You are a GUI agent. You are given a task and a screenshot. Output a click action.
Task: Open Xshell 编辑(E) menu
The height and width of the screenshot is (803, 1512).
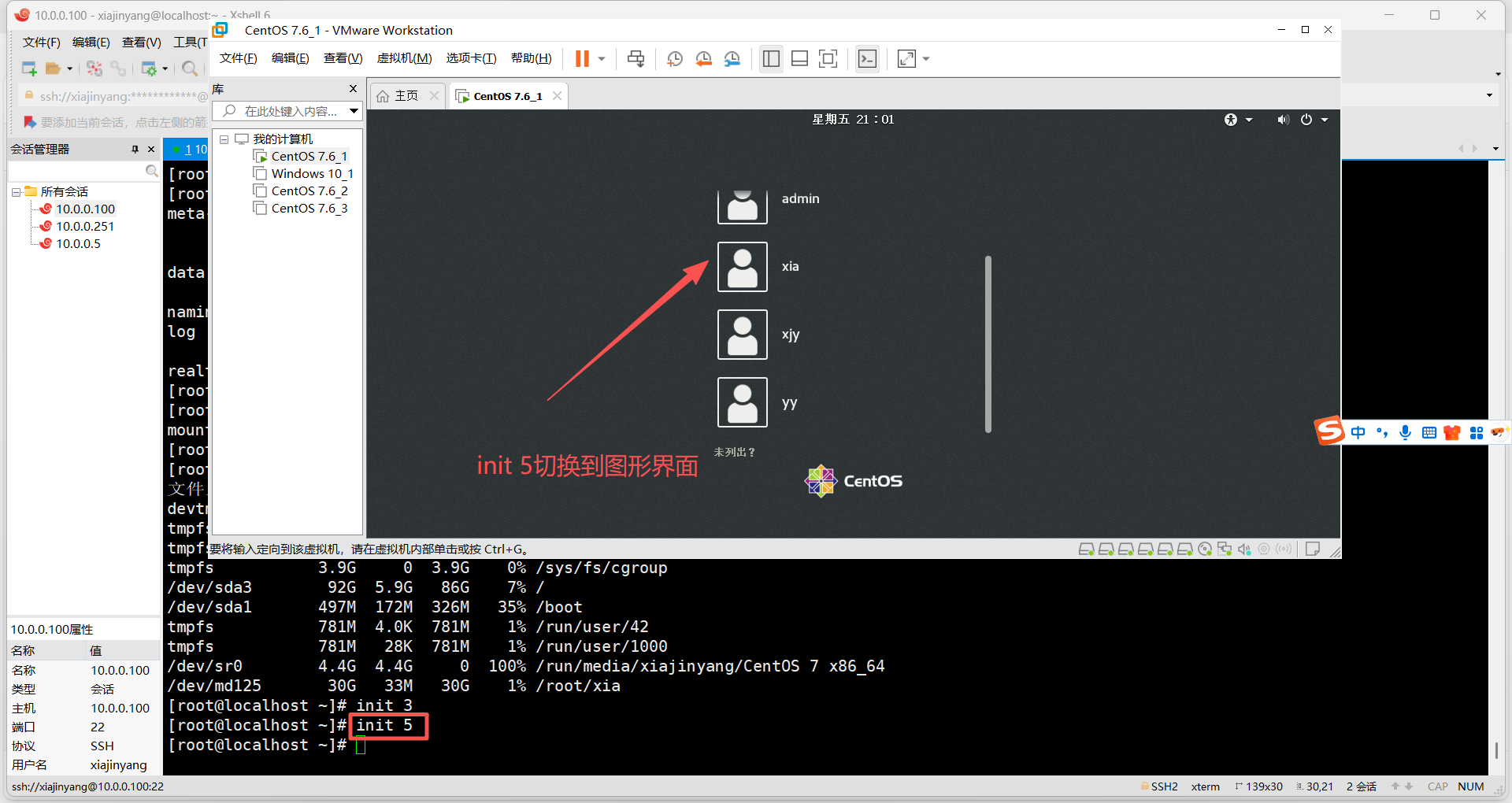point(91,43)
